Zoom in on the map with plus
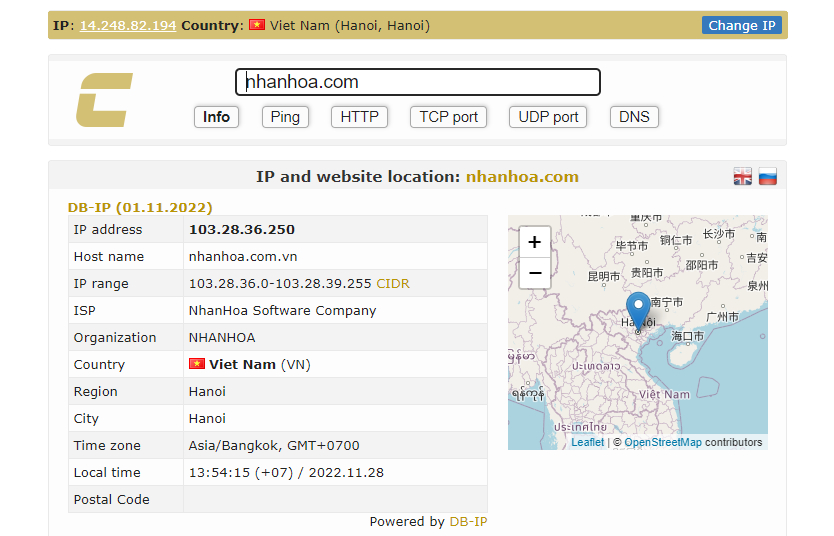The image size is (834, 536). tap(535, 242)
